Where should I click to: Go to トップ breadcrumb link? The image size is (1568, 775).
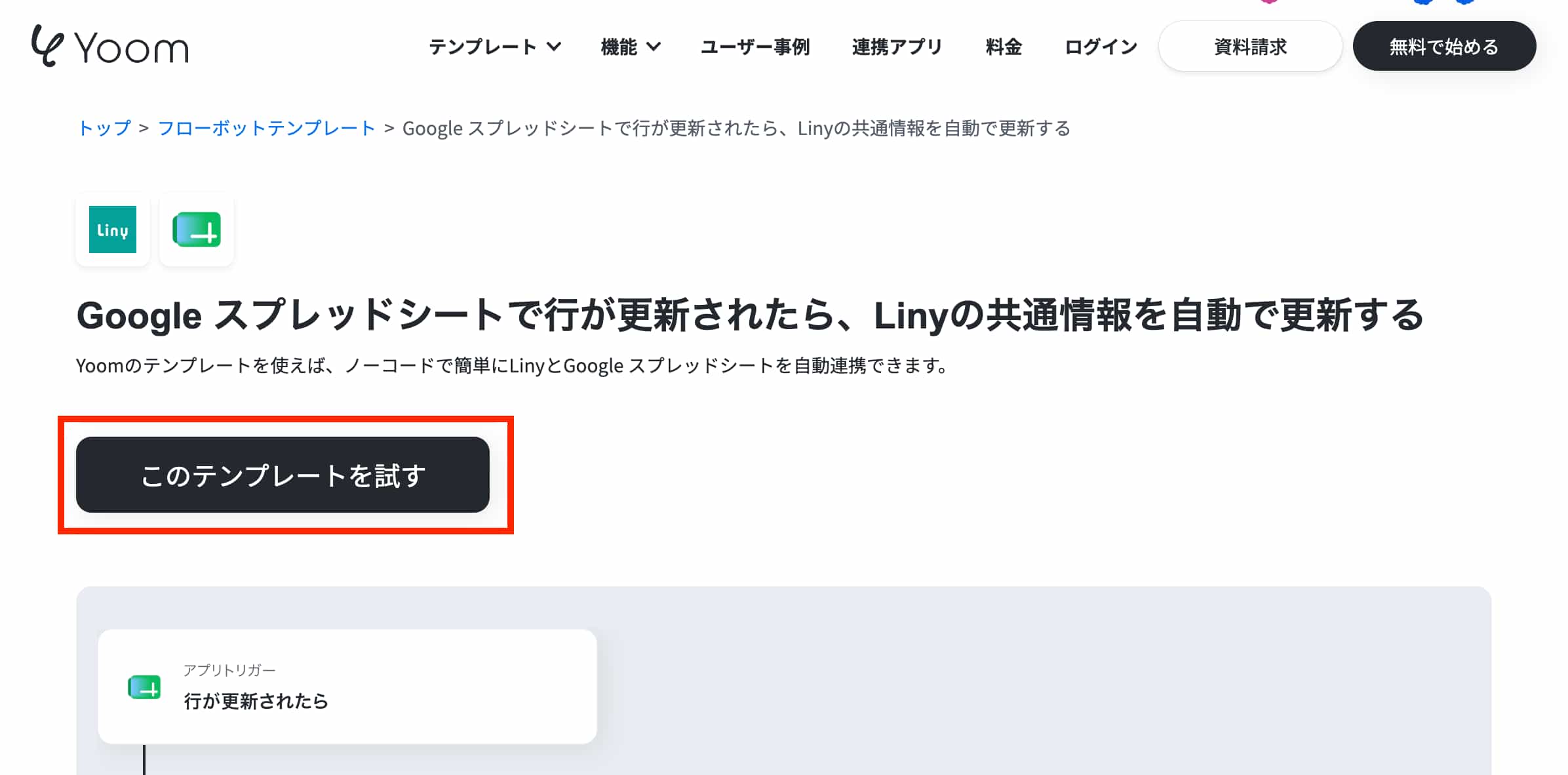coord(104,128)
